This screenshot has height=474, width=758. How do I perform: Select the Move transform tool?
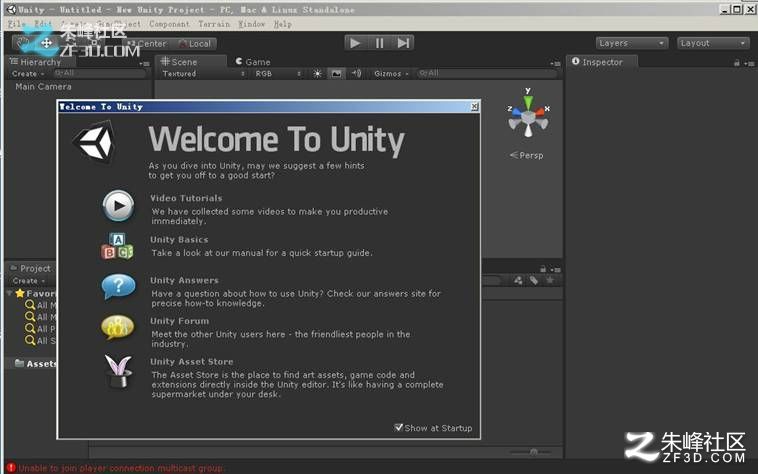coord(47,43)
